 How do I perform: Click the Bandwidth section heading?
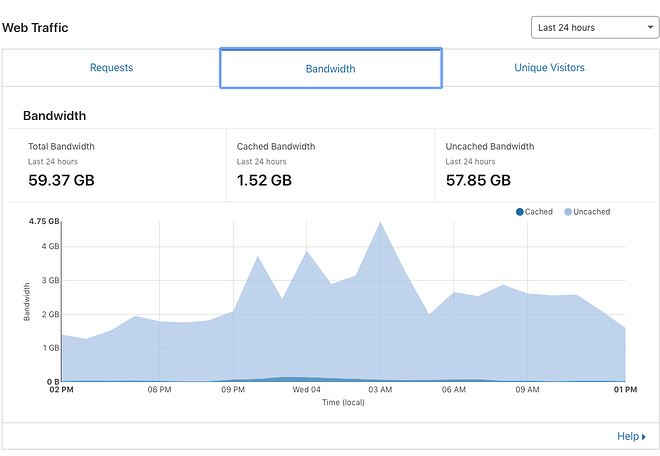coord(54,116)
